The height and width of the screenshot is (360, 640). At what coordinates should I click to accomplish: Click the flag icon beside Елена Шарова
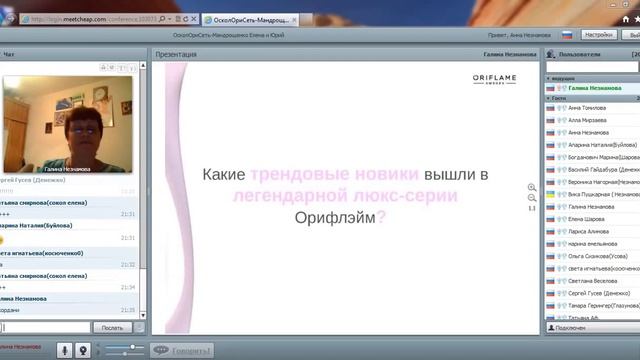coord(551,219)
